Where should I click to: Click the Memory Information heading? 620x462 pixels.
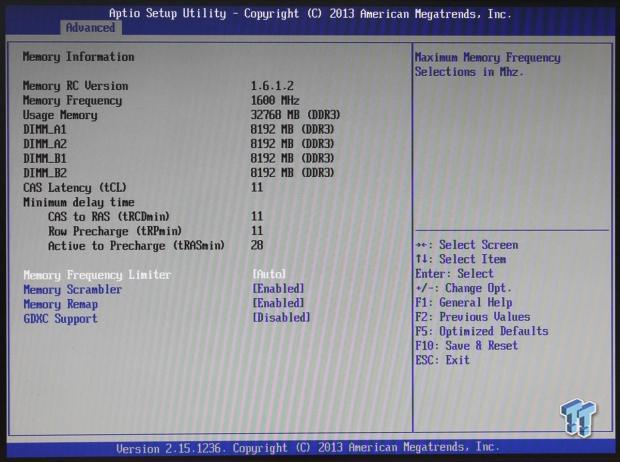click(x=78, y=57)
